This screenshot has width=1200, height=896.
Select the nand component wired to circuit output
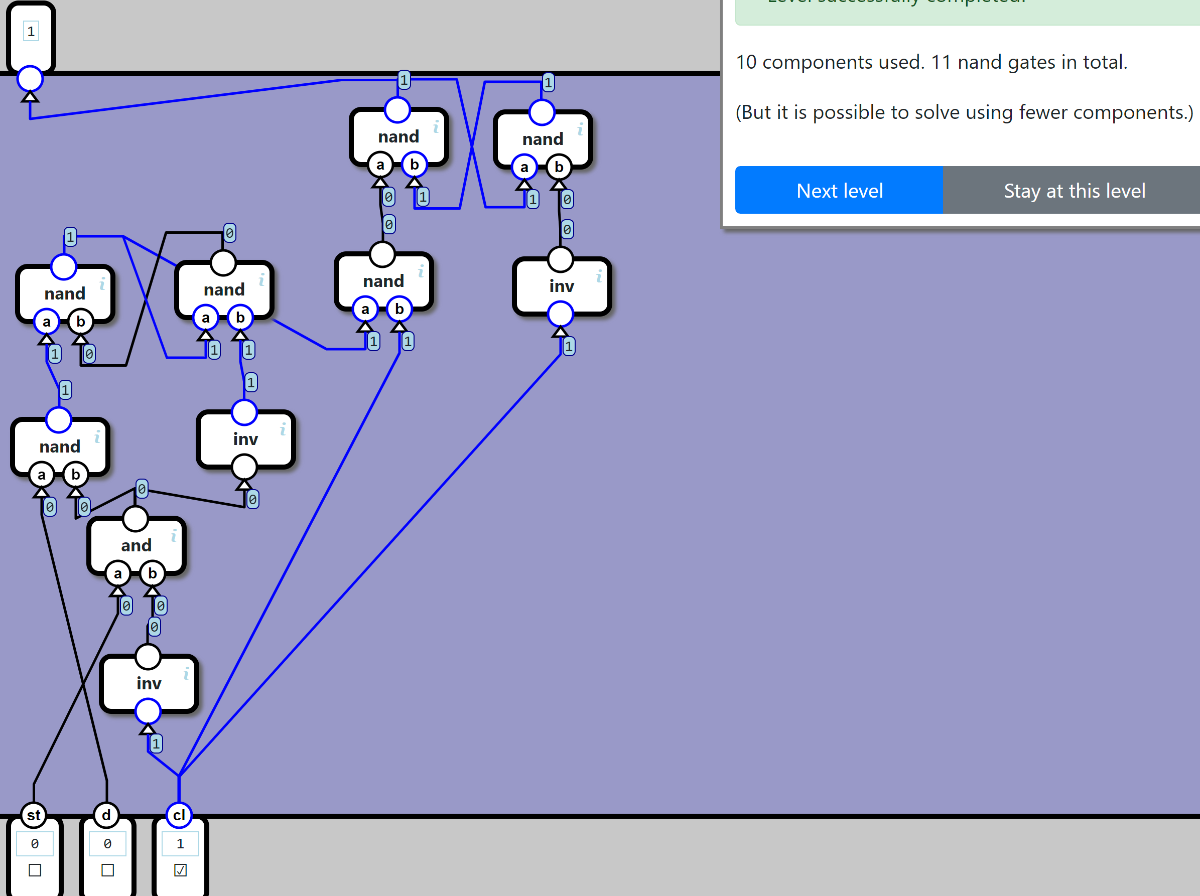point(398,137)
